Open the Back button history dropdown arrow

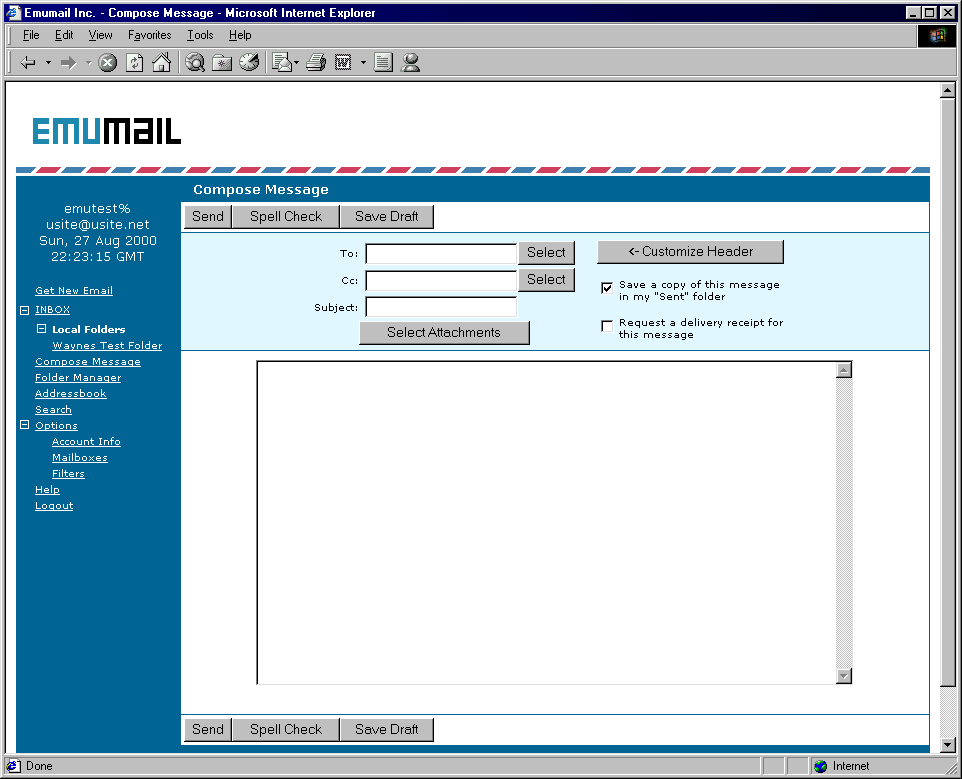click(48, 63)
